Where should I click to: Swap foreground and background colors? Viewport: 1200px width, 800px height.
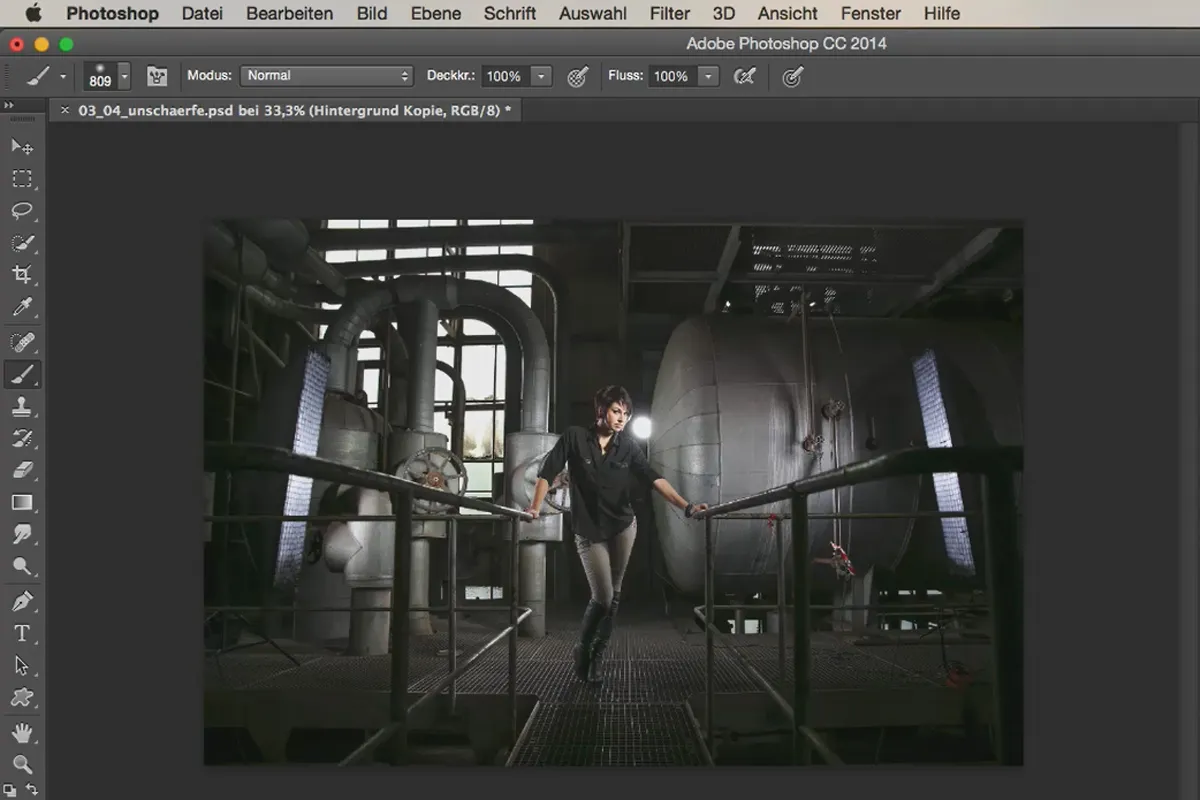click(x=32, y=790)
